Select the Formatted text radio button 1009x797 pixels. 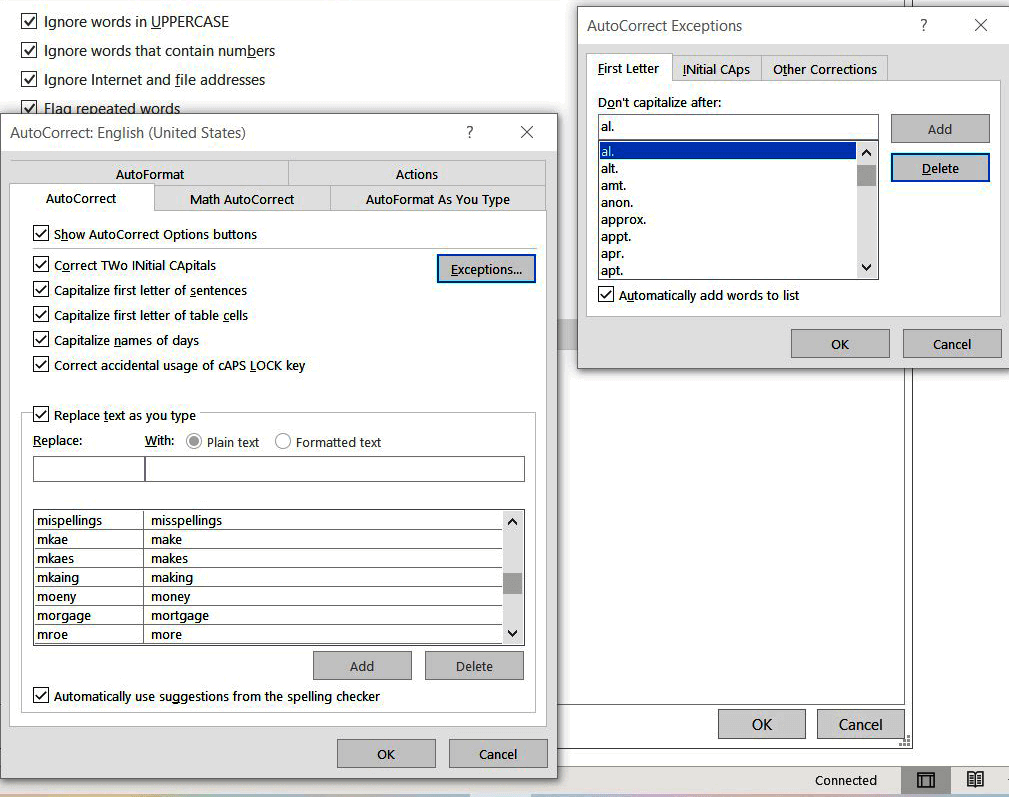tap(283, 441)
